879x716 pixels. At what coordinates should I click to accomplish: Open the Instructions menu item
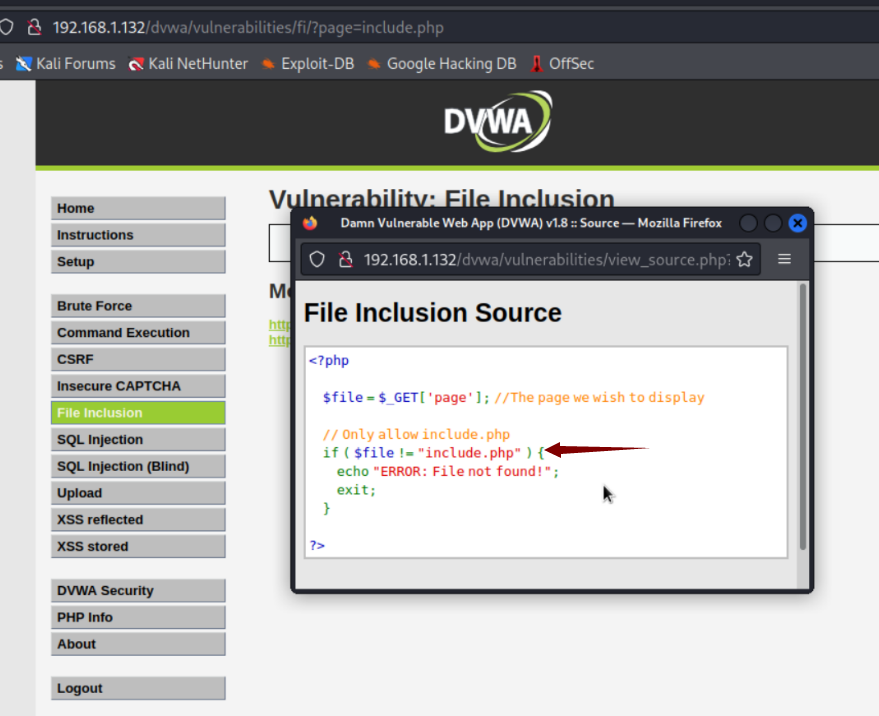coord(138,235)
